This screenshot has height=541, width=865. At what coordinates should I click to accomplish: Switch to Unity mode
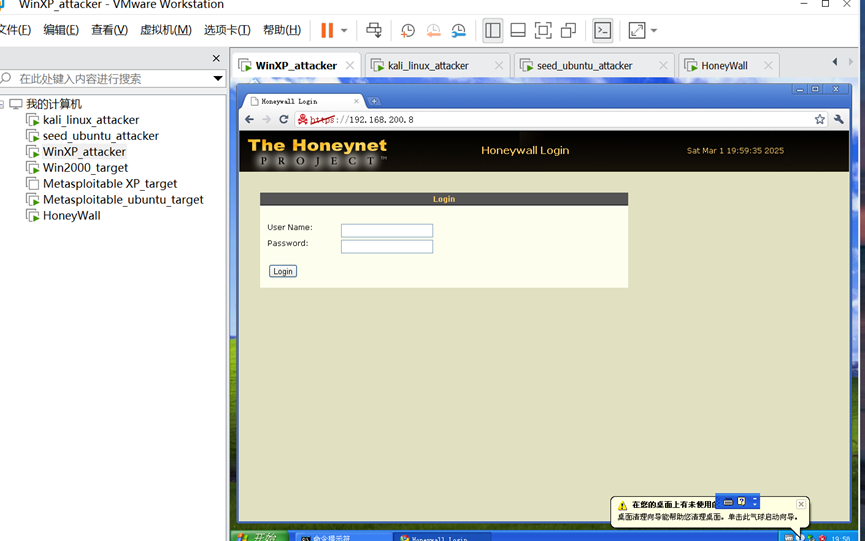pyautogui.click(x=568, y=30)
